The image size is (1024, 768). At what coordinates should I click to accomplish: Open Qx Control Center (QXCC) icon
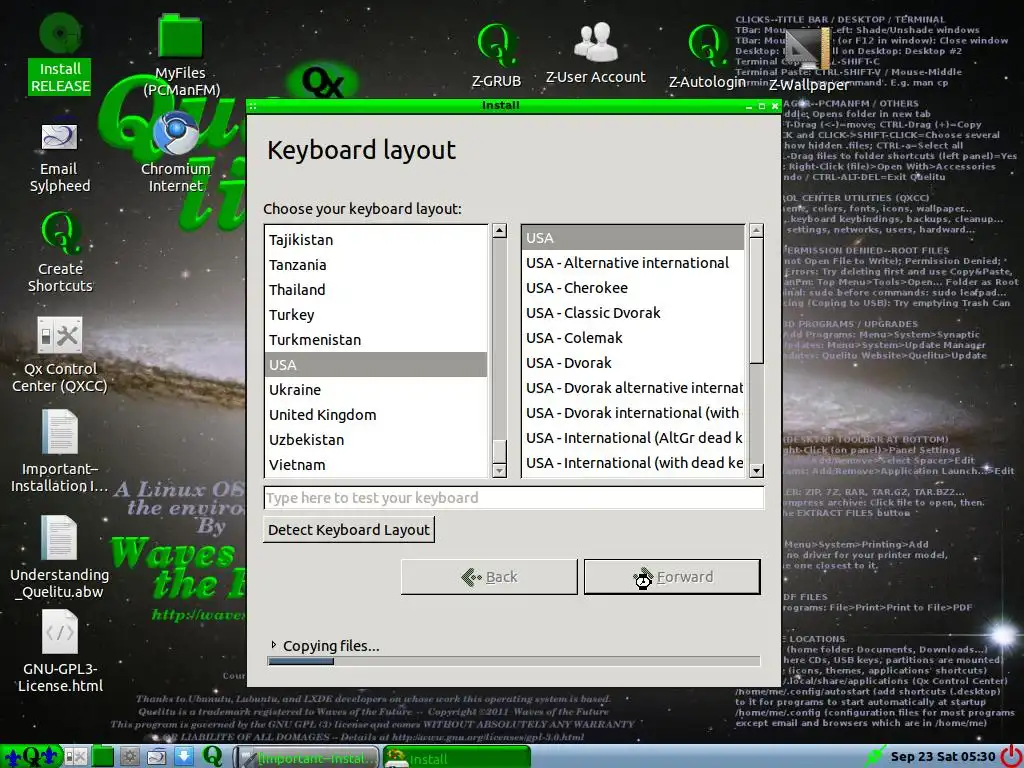click(x=59, y=355)
